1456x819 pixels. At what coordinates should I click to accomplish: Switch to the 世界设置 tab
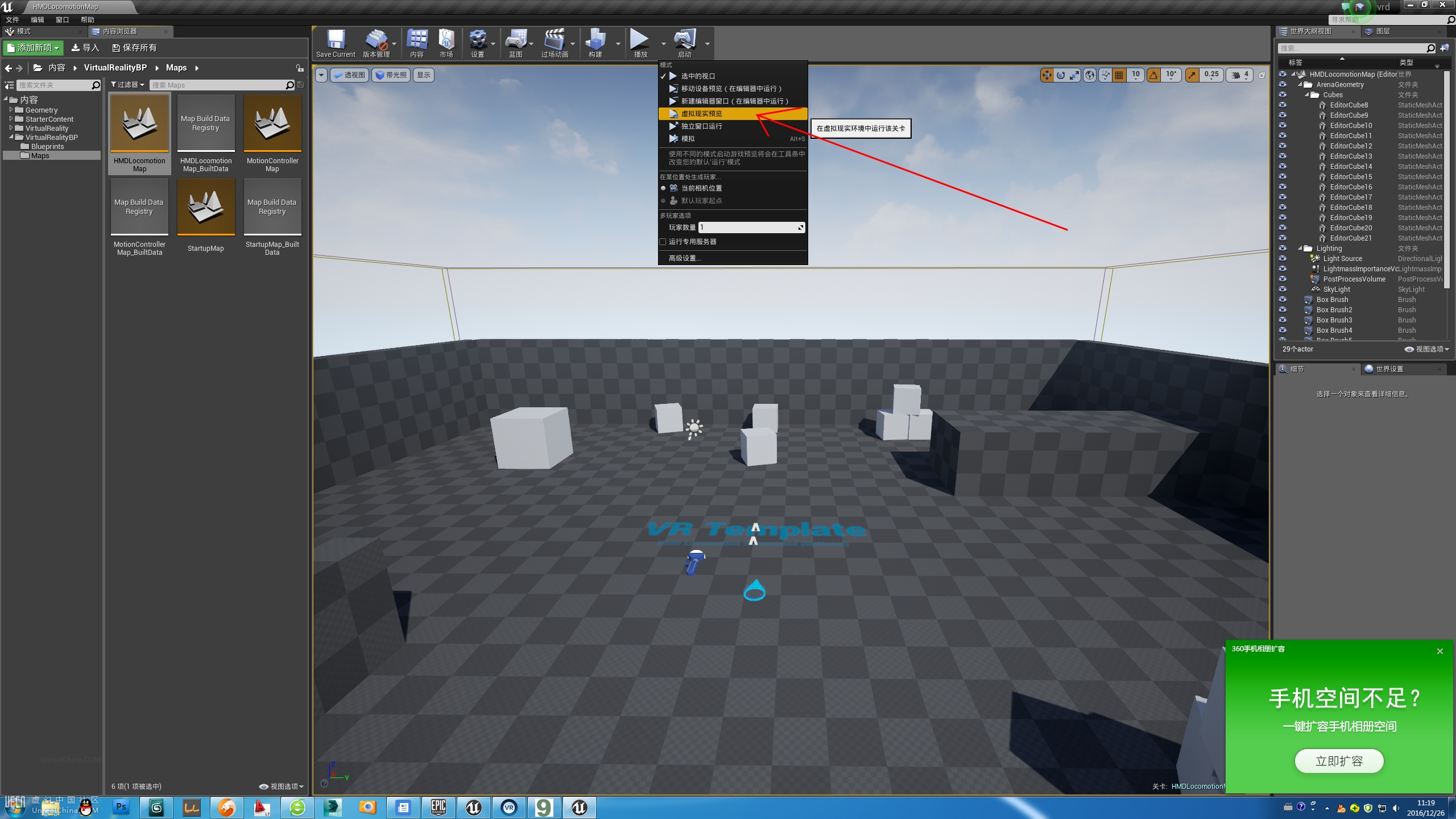1389,369
